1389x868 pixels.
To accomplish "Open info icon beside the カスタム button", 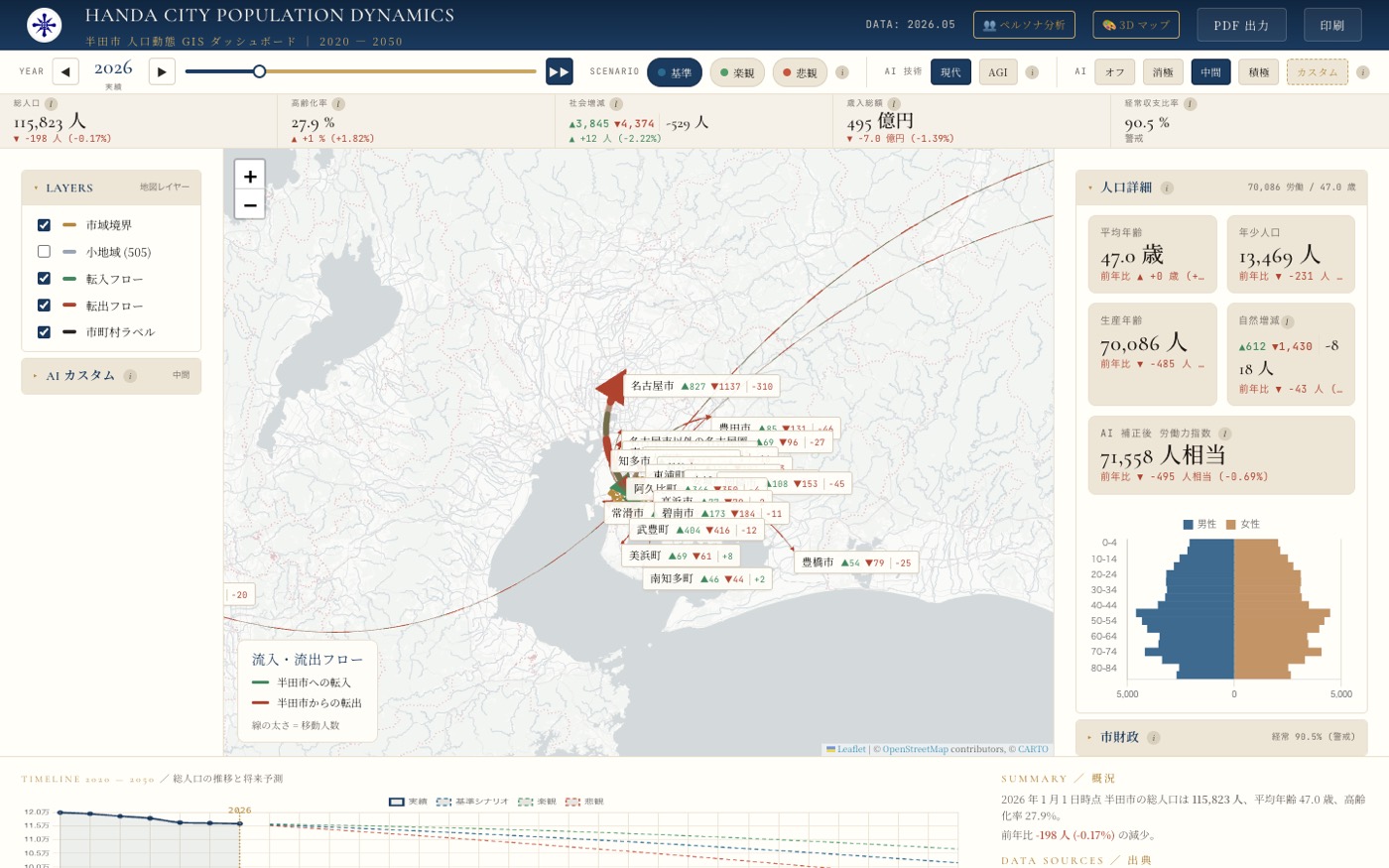I will tap(1363, 72).
